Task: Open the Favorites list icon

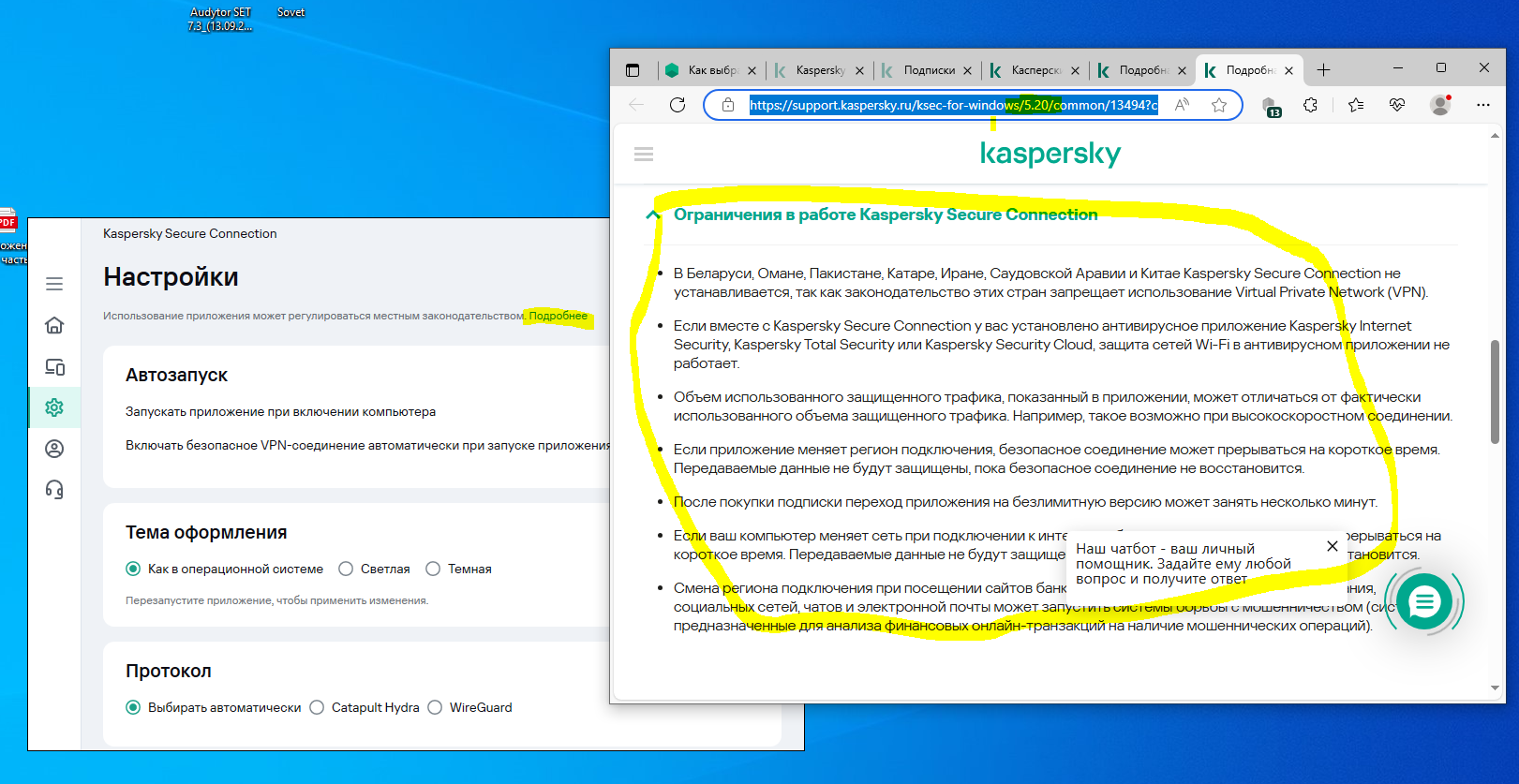Action: click(1356, 105)
